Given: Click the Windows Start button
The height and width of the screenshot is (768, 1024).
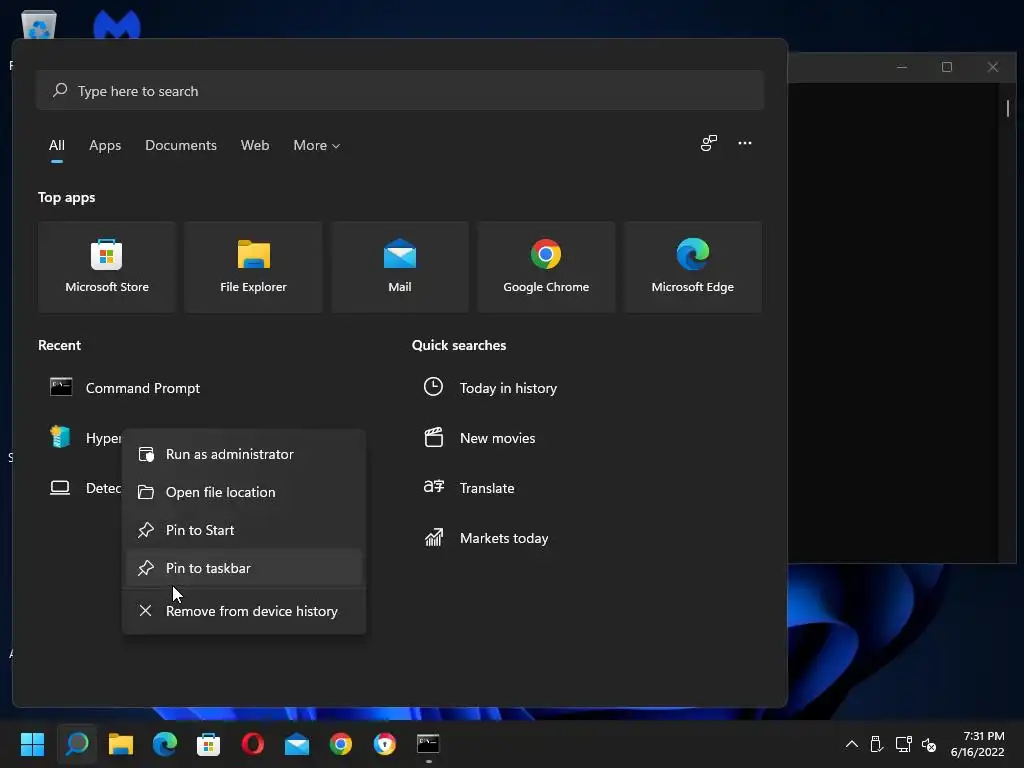Looking at the screenshot, I should pyautogui.click(x=32, y=744).
